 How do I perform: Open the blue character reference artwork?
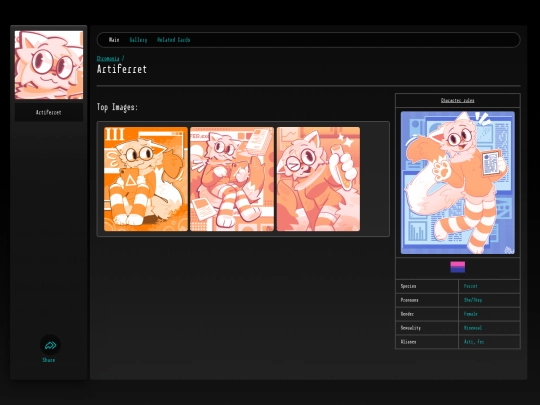coord(458,183)
